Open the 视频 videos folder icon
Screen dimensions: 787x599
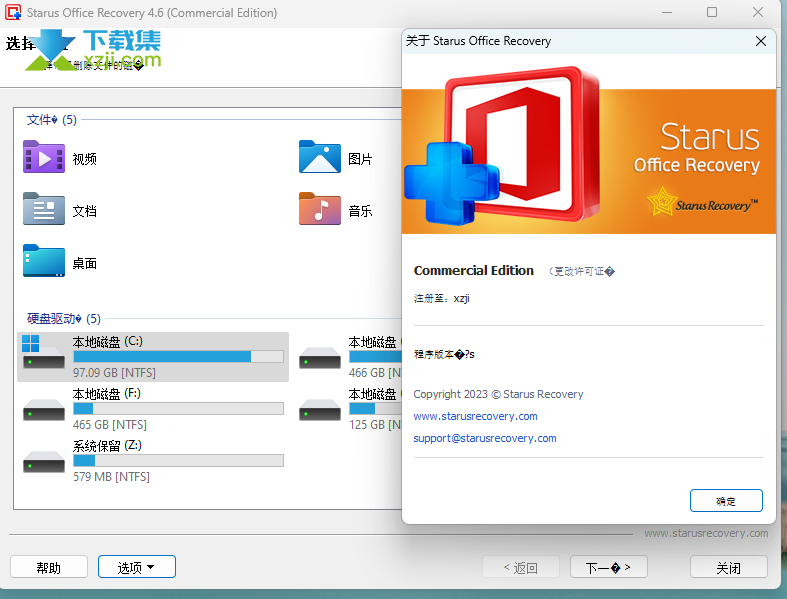[x=44, y=157]
